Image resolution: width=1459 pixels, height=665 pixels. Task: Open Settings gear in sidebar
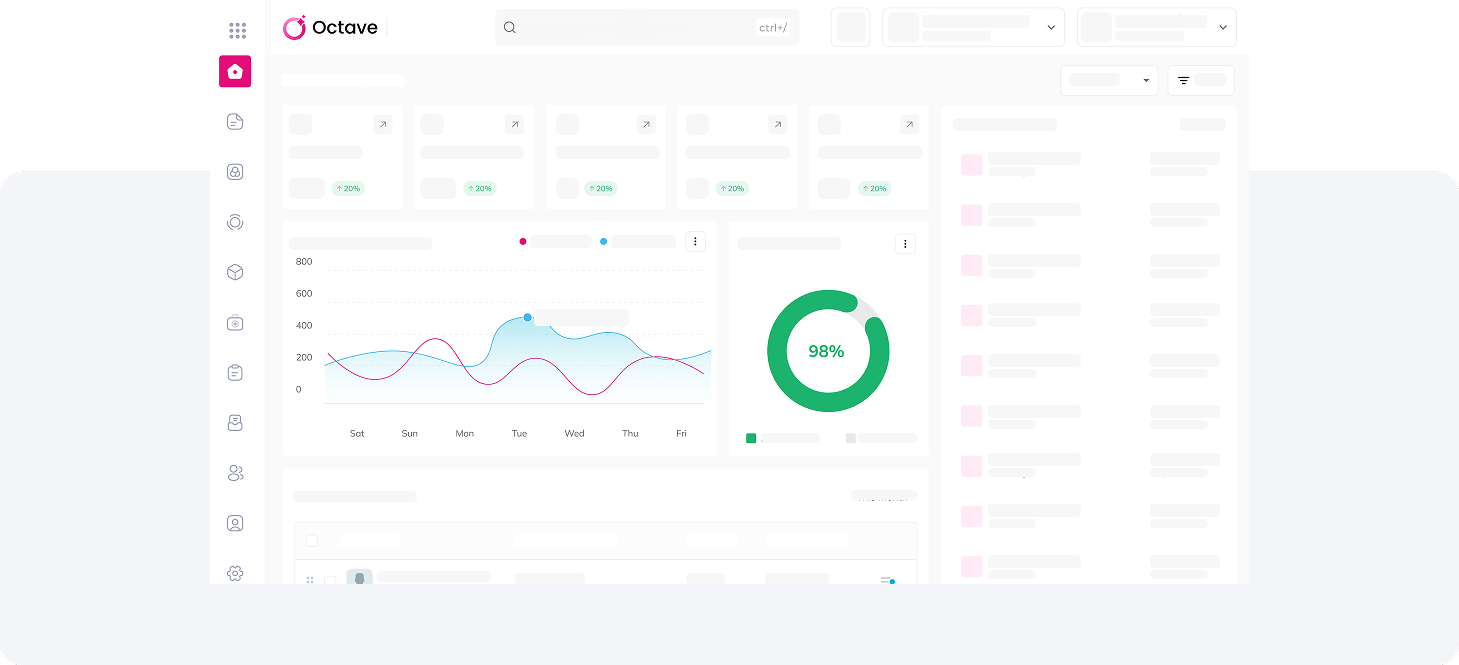coord(235,573)
